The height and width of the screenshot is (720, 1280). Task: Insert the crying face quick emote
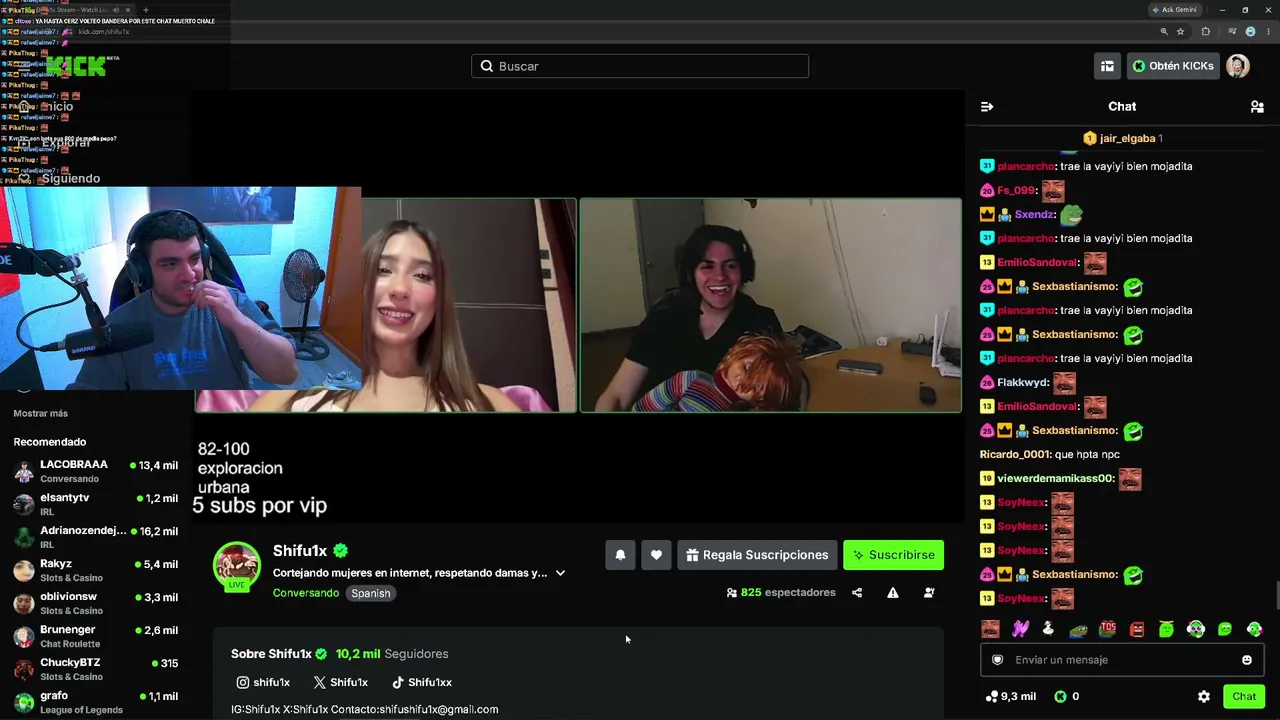click(x=990, y=629)
